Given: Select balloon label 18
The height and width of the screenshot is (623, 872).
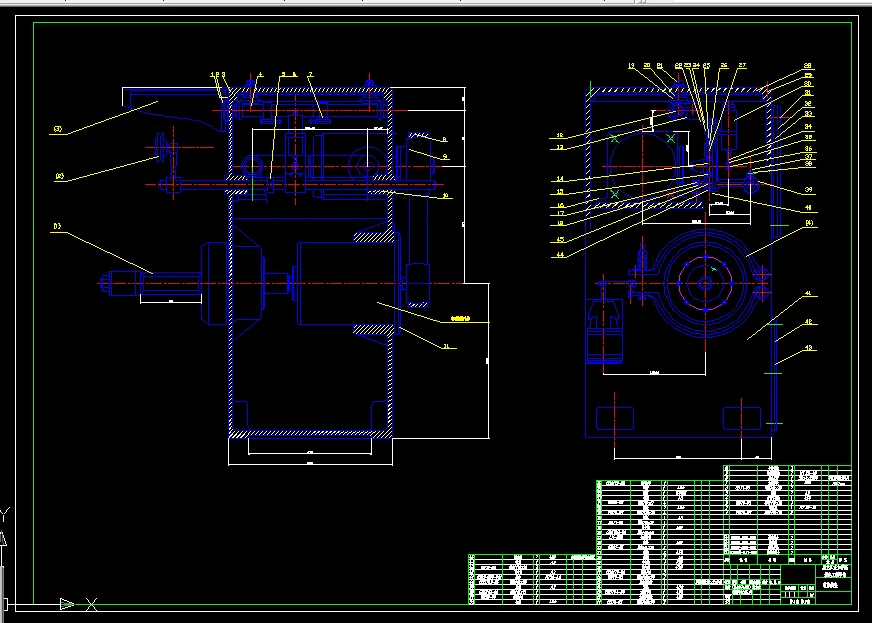Looking at the screenshot, I should click(x=560, y=224).
